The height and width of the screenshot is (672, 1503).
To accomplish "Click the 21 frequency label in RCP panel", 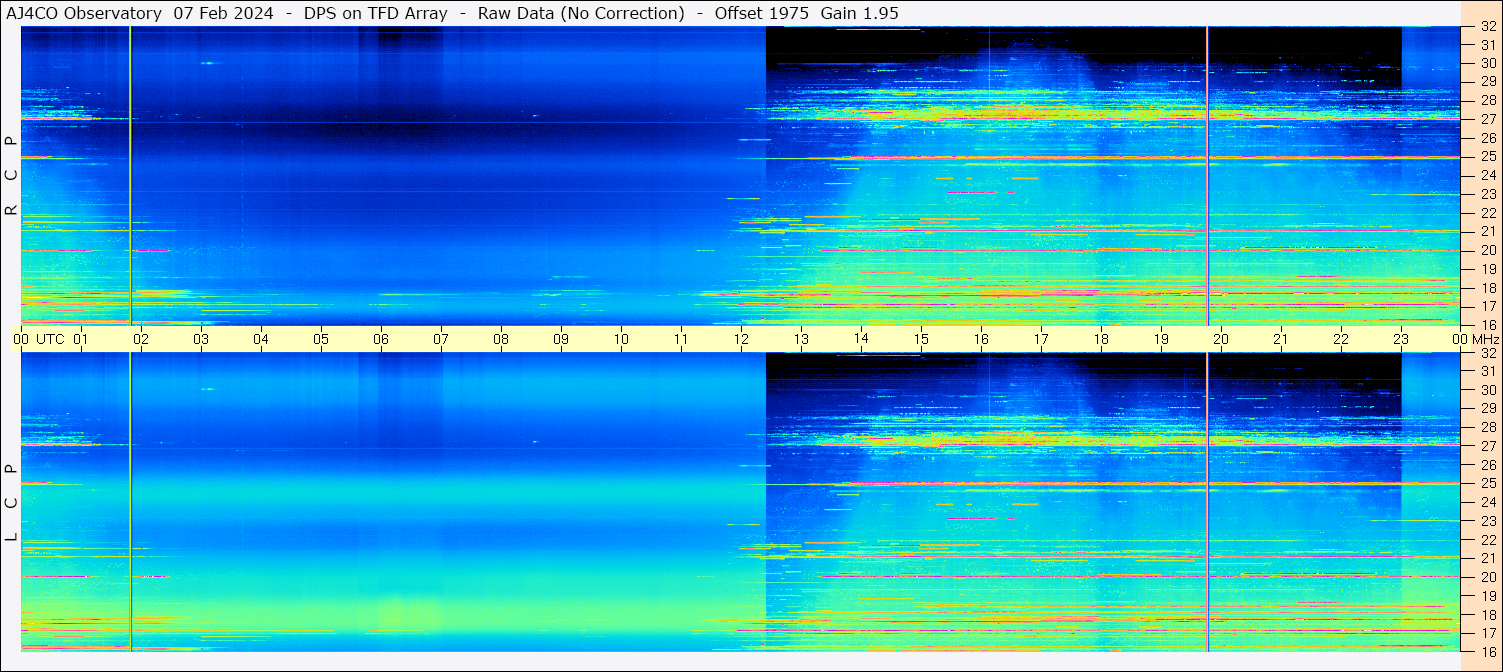I will pyautogui.click(x=1487, y=232).
